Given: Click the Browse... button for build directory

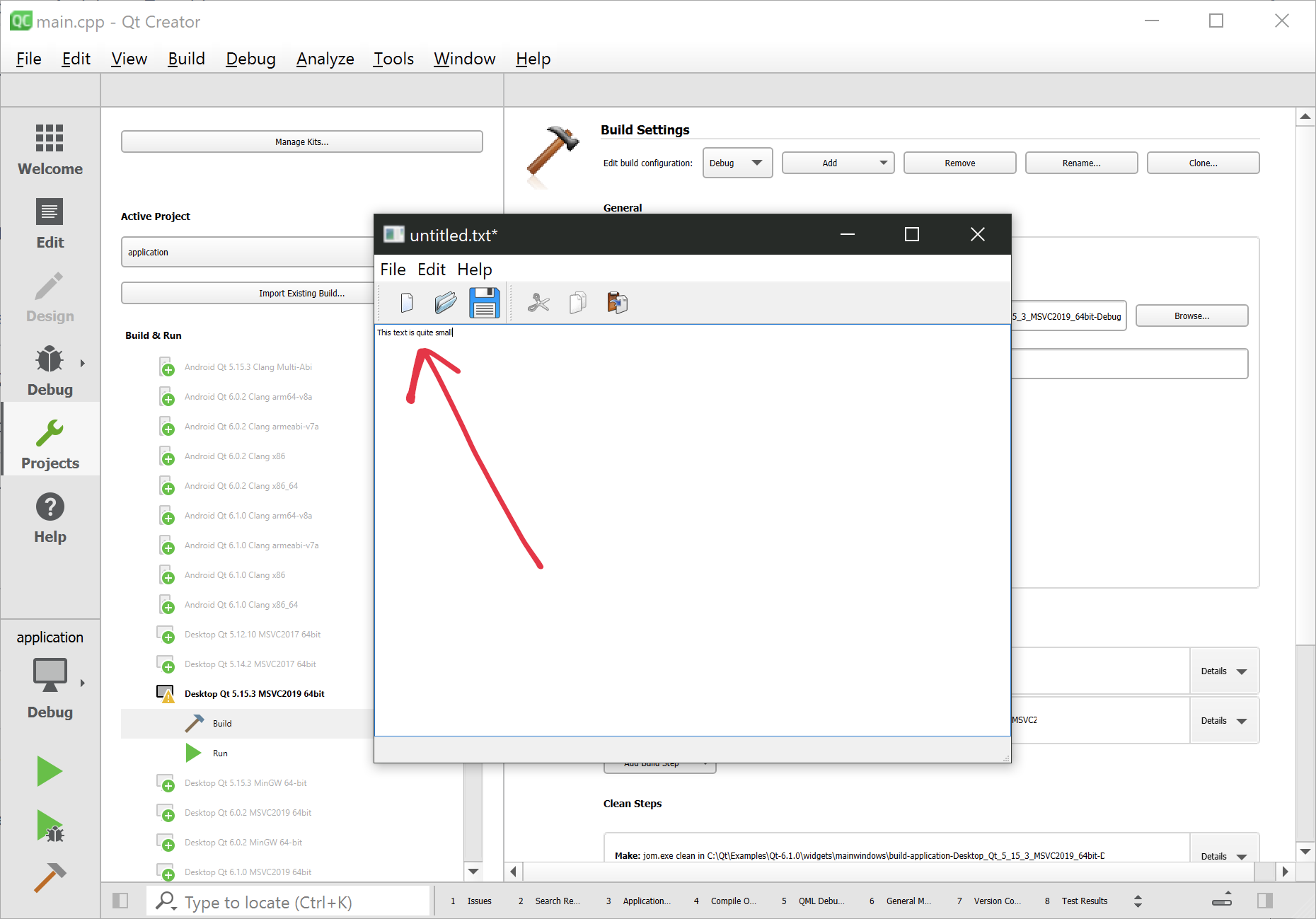Looking at the screenshot, I should pos(1191,316).
